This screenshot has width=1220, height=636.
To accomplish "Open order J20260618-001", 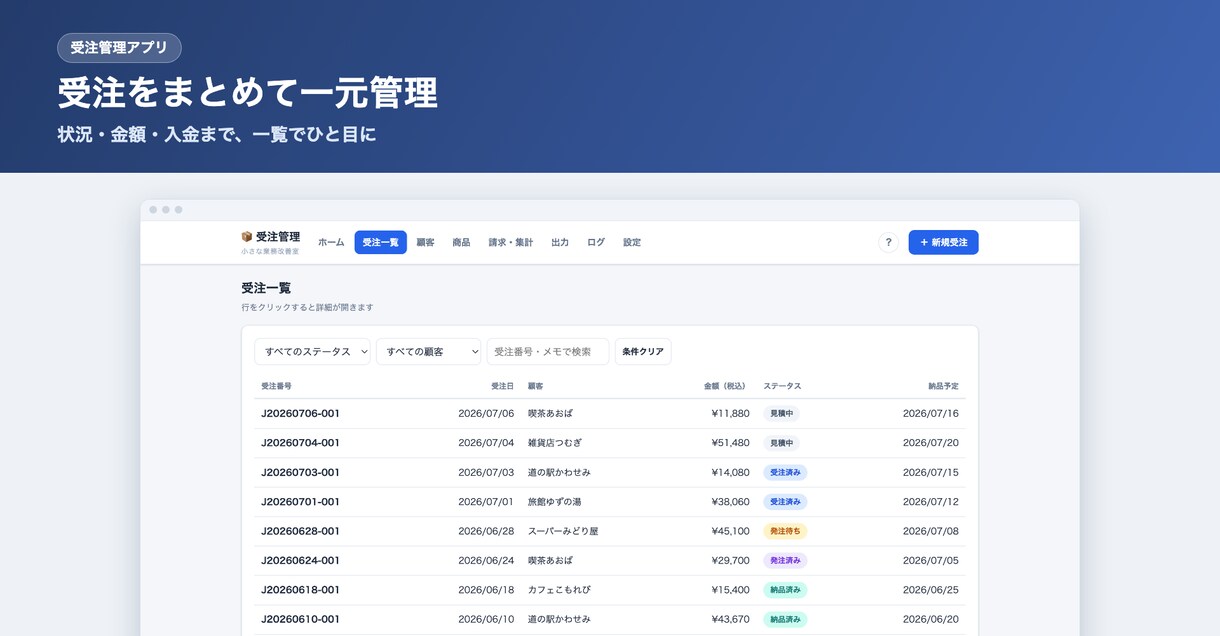I will pos(610,590).
